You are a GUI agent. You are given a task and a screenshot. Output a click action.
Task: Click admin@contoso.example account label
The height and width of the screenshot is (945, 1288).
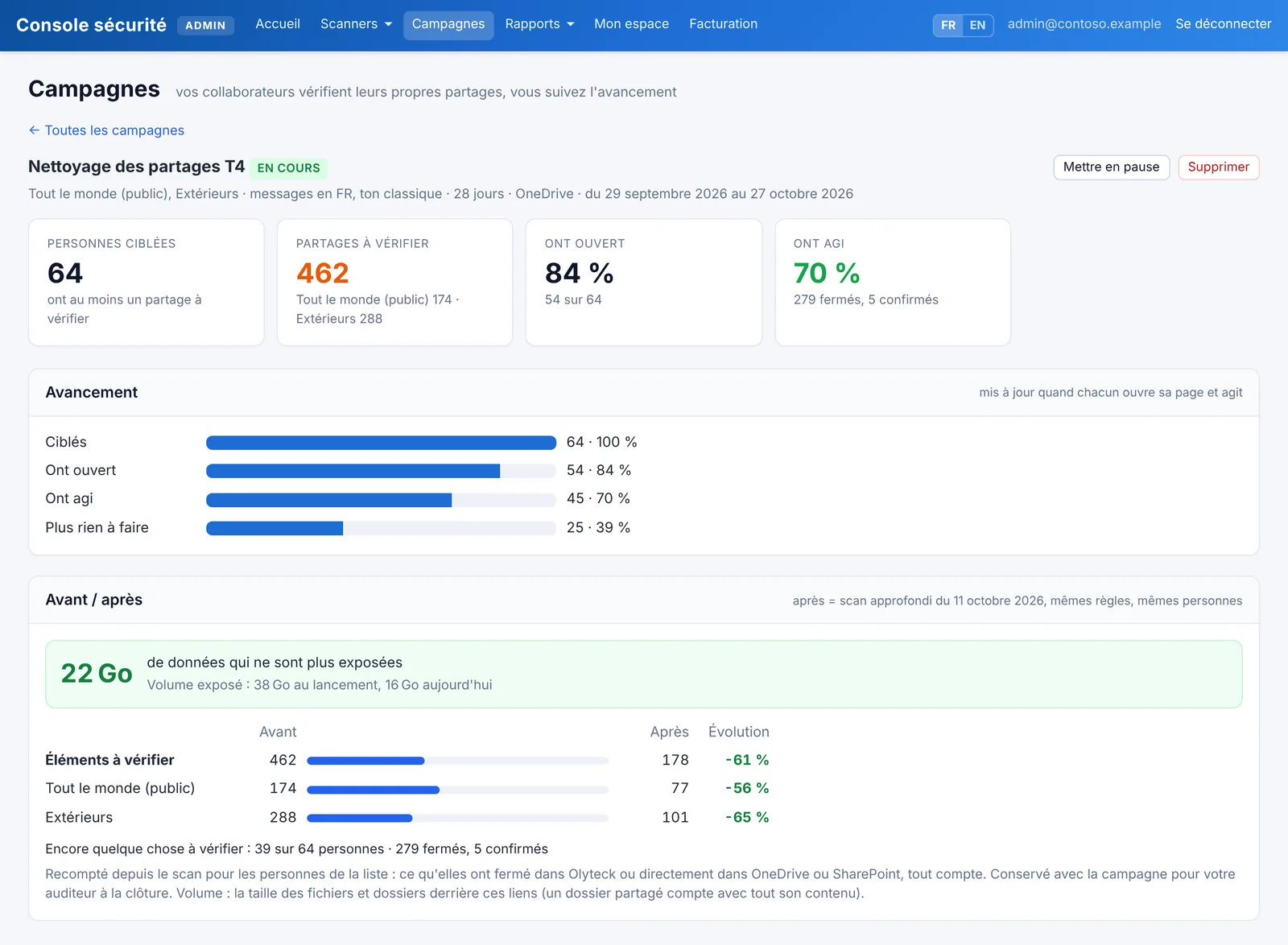[x=1084, y=24]
